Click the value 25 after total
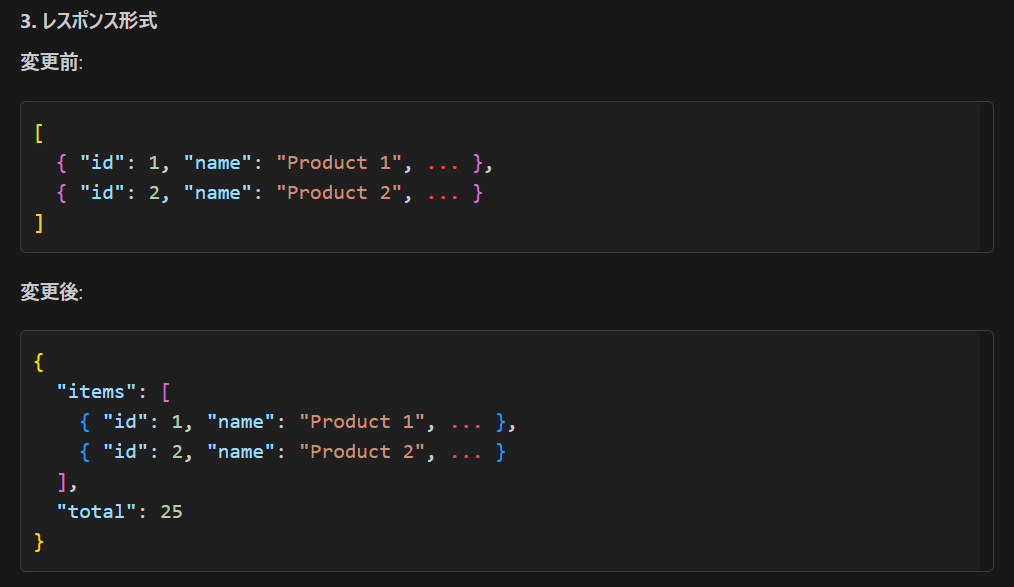 [171, 511]
